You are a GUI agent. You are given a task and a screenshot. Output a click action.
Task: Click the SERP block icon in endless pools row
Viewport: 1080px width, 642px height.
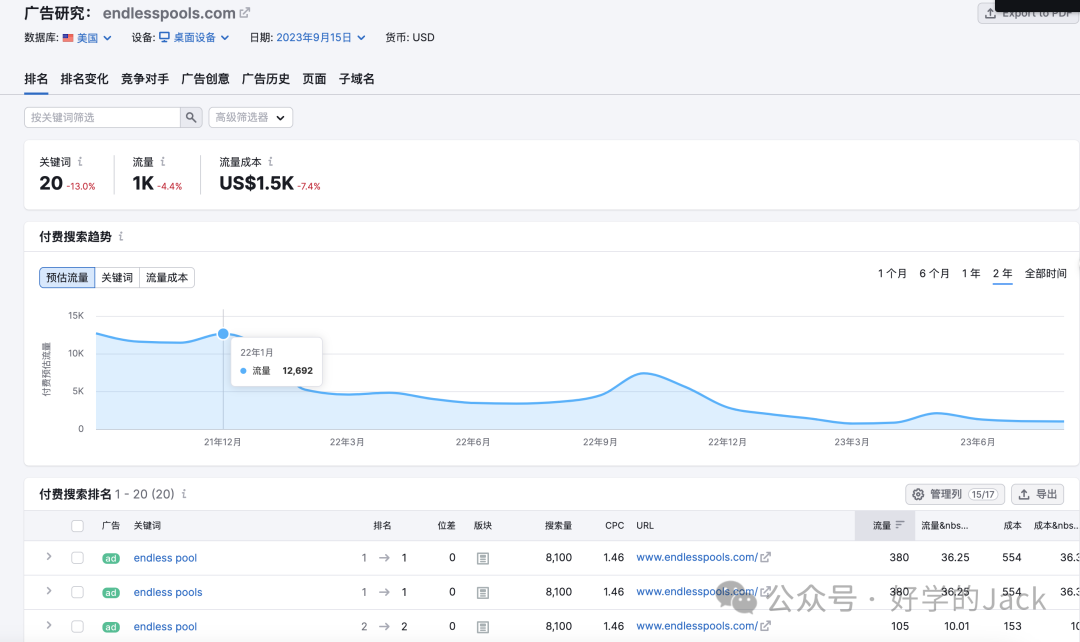(483, 592)
